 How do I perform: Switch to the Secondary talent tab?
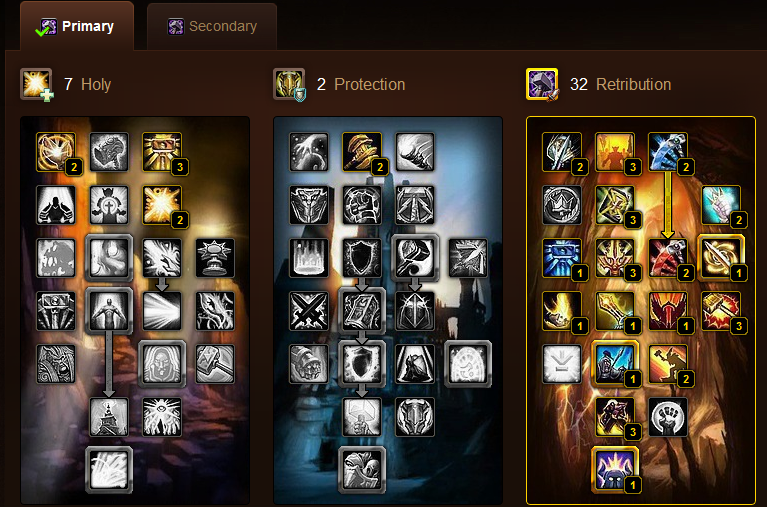coord(212,26)
